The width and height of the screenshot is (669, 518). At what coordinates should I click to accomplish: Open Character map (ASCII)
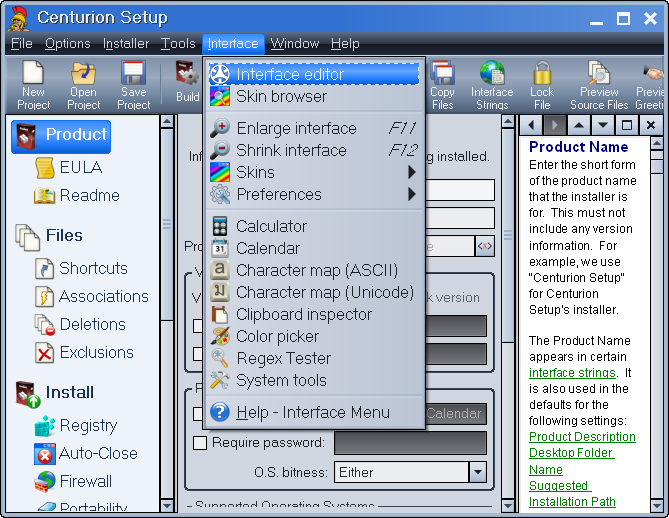click(314, 271)
